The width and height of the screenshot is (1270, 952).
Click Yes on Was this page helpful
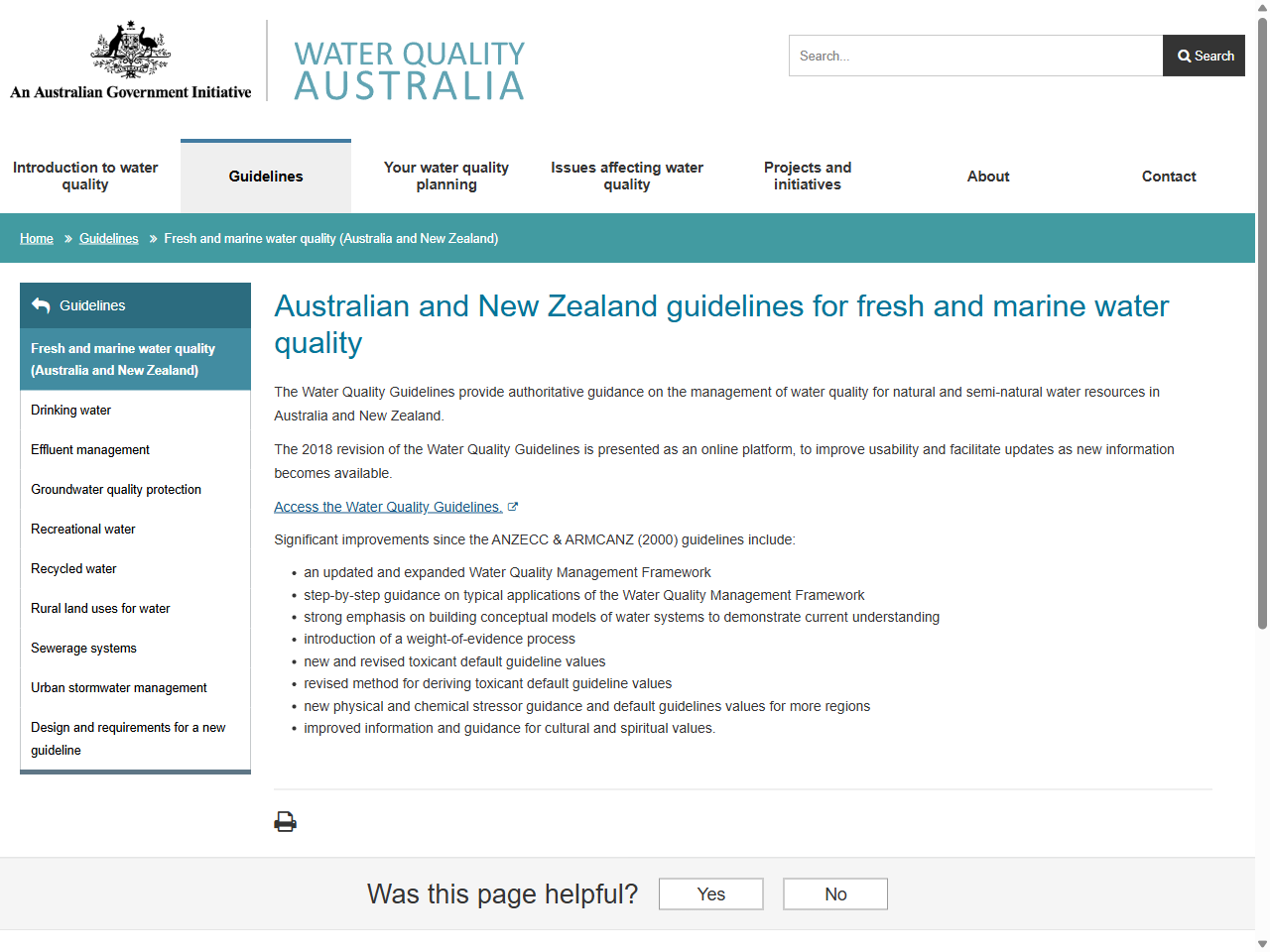tap(710, 893)
